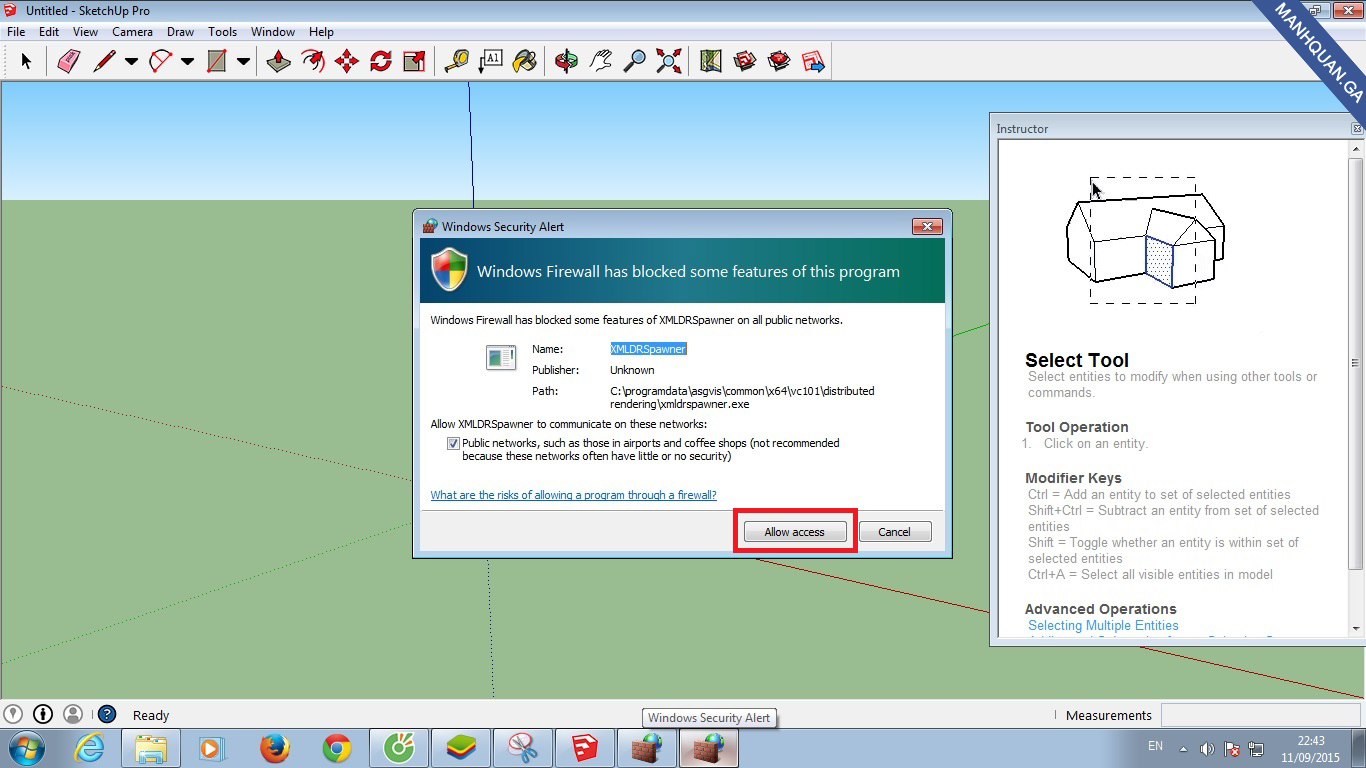This screenshot has width=1366, height=768.
Task: Pick the Eraser tool
Action: (x=68, y=62)
